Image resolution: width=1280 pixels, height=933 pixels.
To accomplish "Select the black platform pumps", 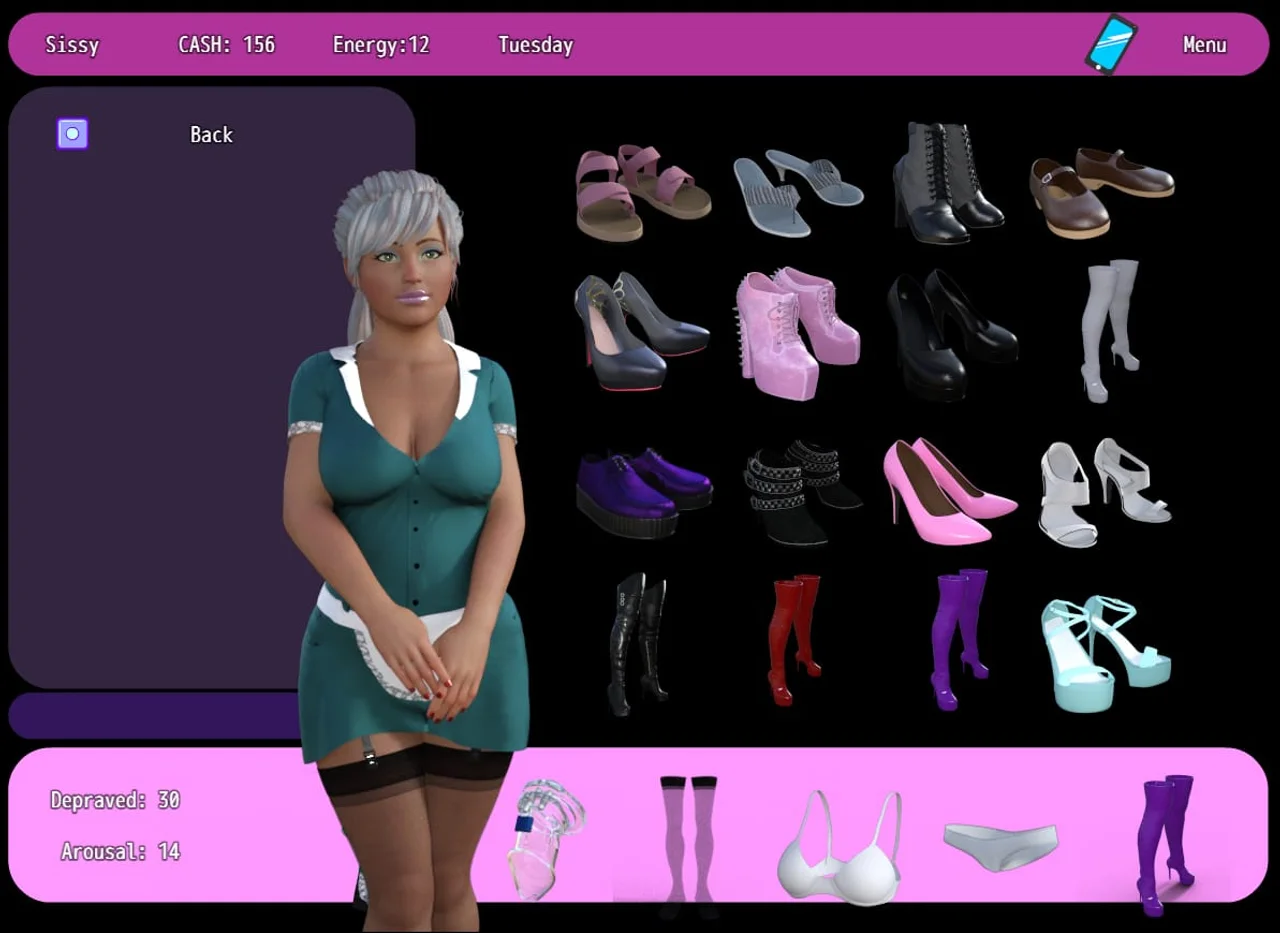I will [x=951, y=335].
